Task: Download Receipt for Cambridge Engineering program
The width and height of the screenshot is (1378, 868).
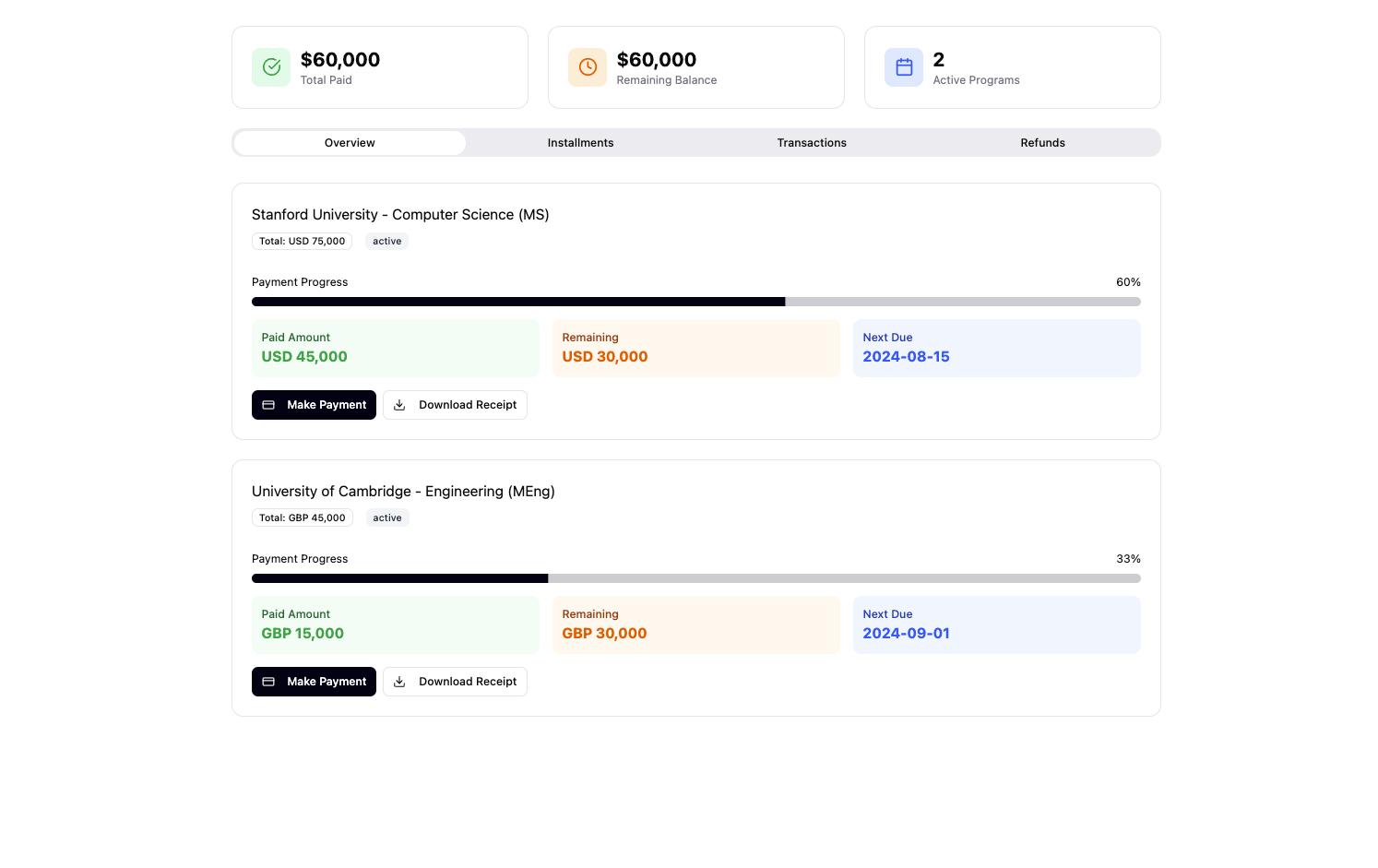Action: (456, 682)
